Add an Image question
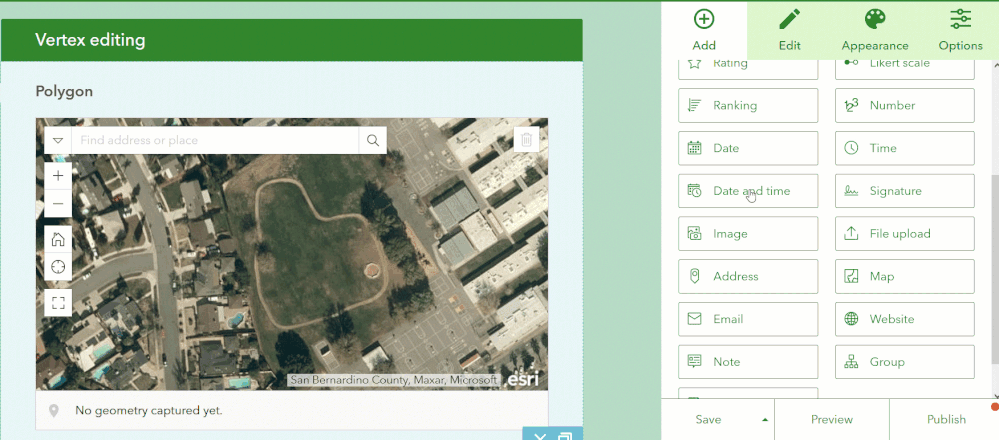 748,233
